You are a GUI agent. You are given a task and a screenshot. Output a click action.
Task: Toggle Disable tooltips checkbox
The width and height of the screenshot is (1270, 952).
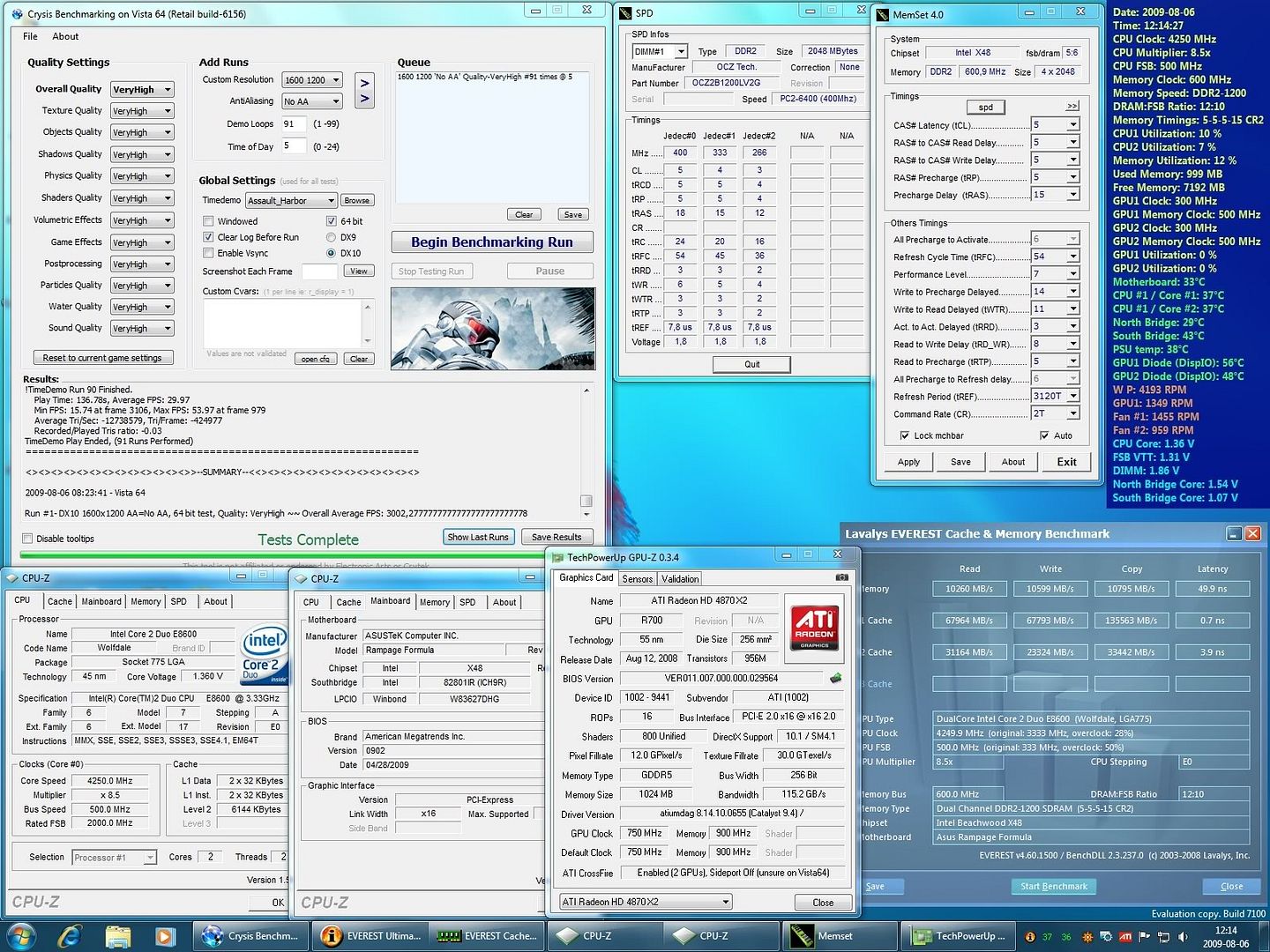click(x=27, y=539)
